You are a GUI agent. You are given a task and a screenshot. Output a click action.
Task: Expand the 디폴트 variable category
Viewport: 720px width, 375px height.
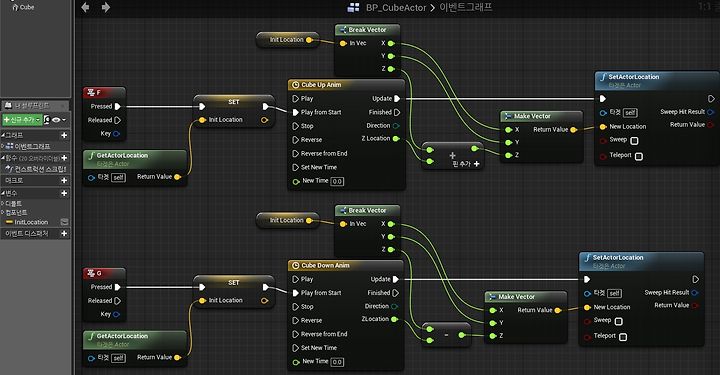[3, 203]
